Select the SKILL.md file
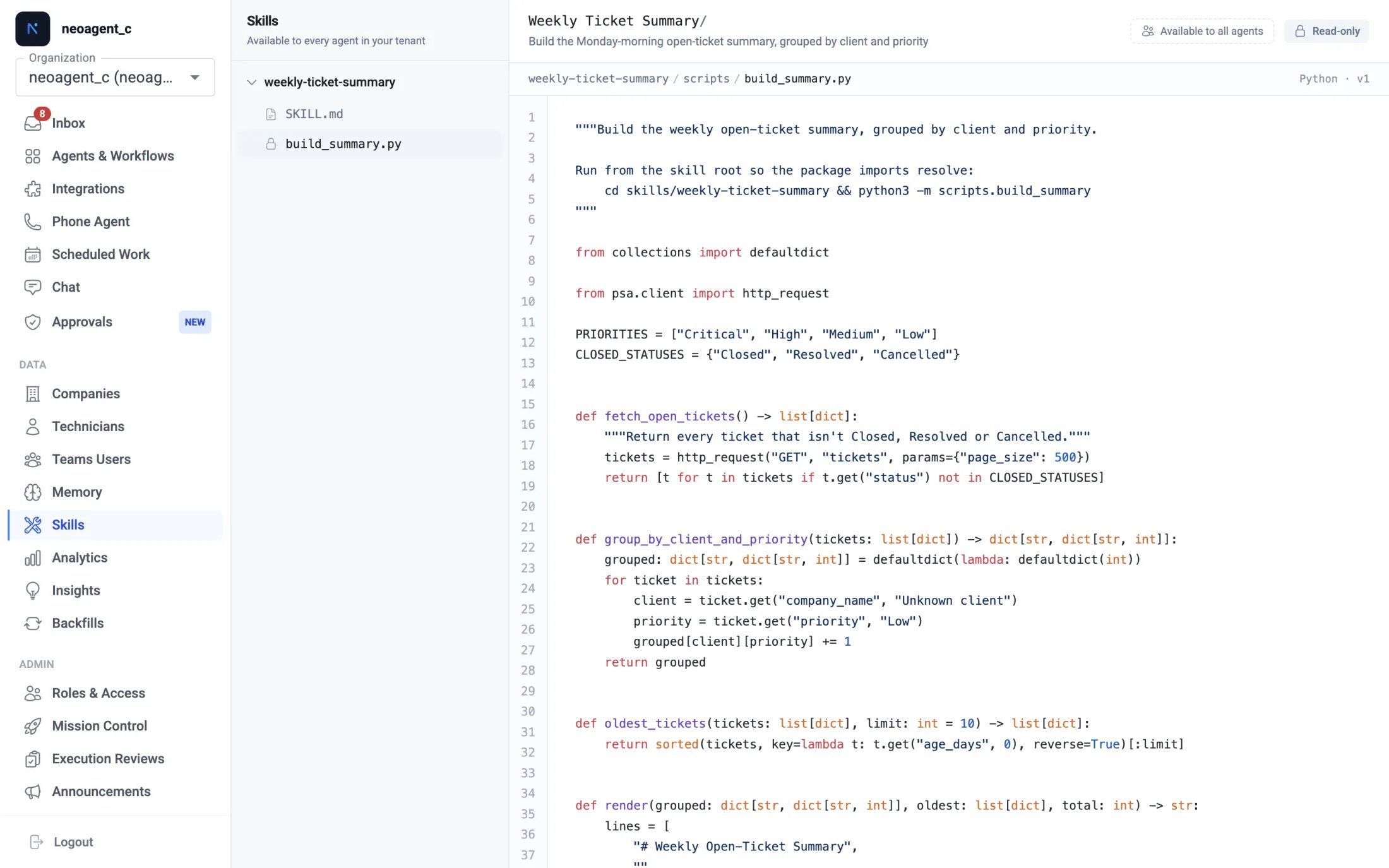The height and width of the screenshot is (868, 1389). tap(370, 114)
